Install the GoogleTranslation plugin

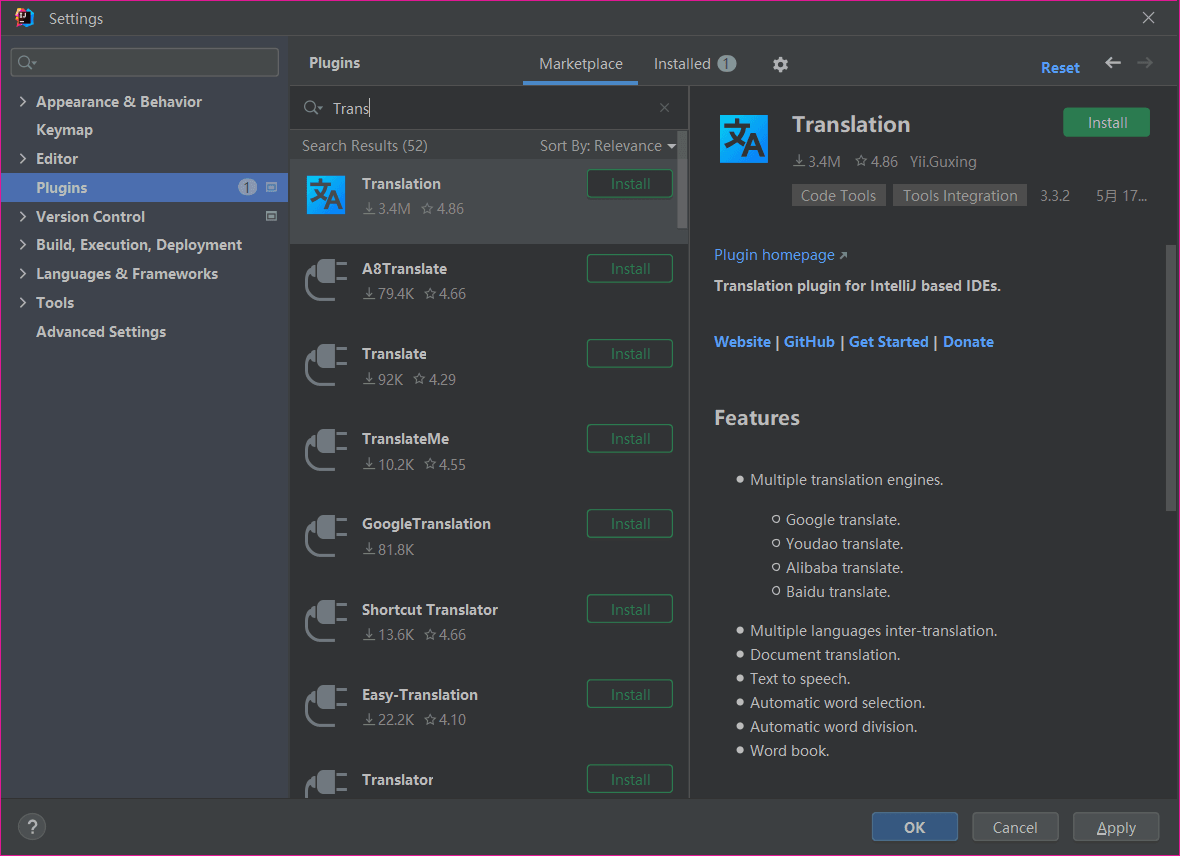(x=630, y=524)
